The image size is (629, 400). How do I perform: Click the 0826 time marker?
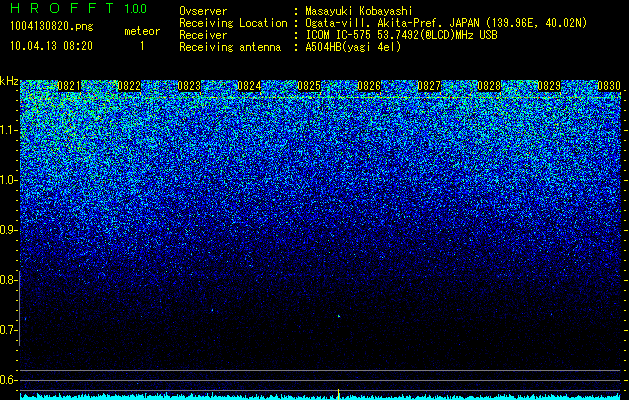369,86
